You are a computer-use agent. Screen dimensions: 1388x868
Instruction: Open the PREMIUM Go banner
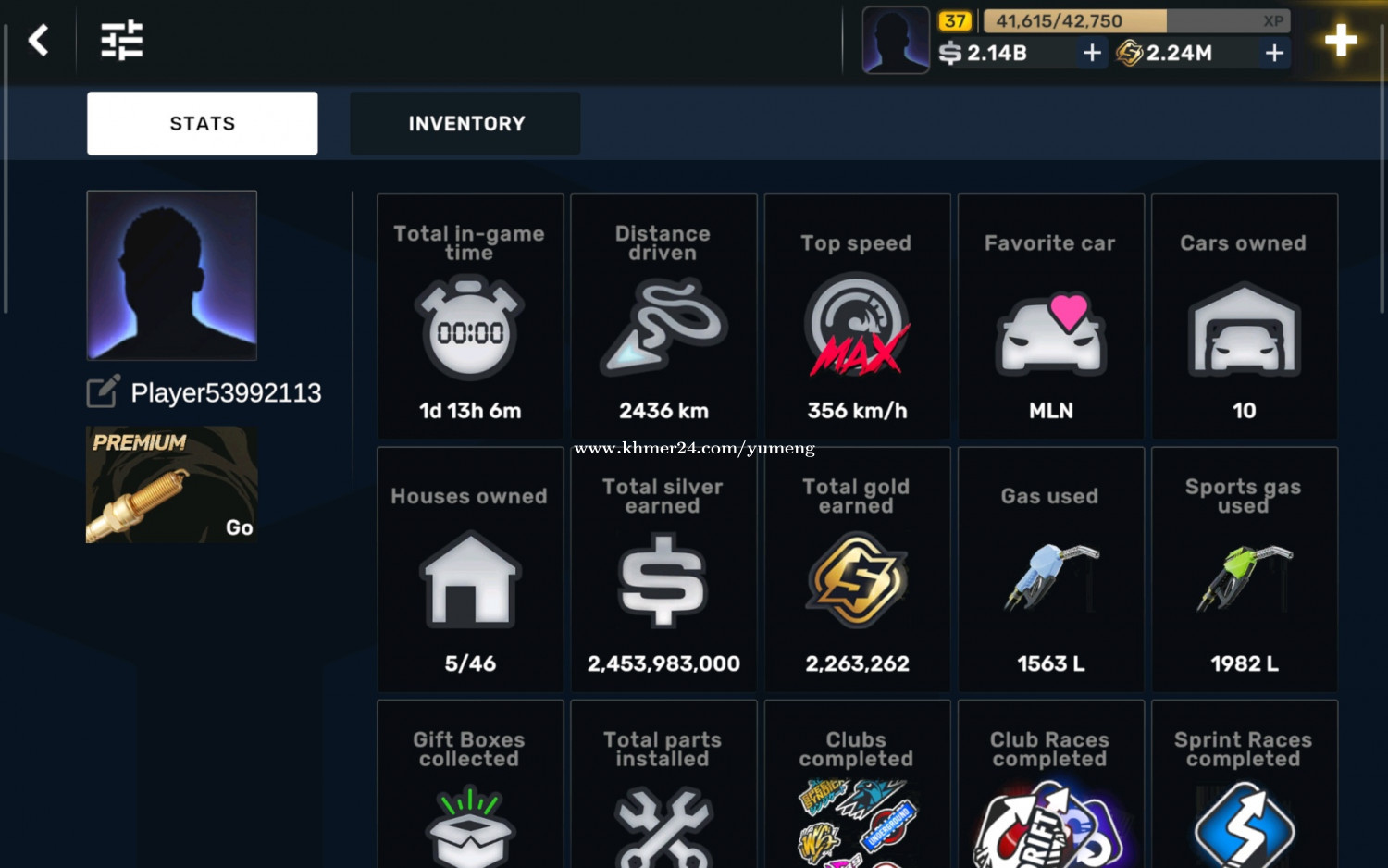[172, 484]
